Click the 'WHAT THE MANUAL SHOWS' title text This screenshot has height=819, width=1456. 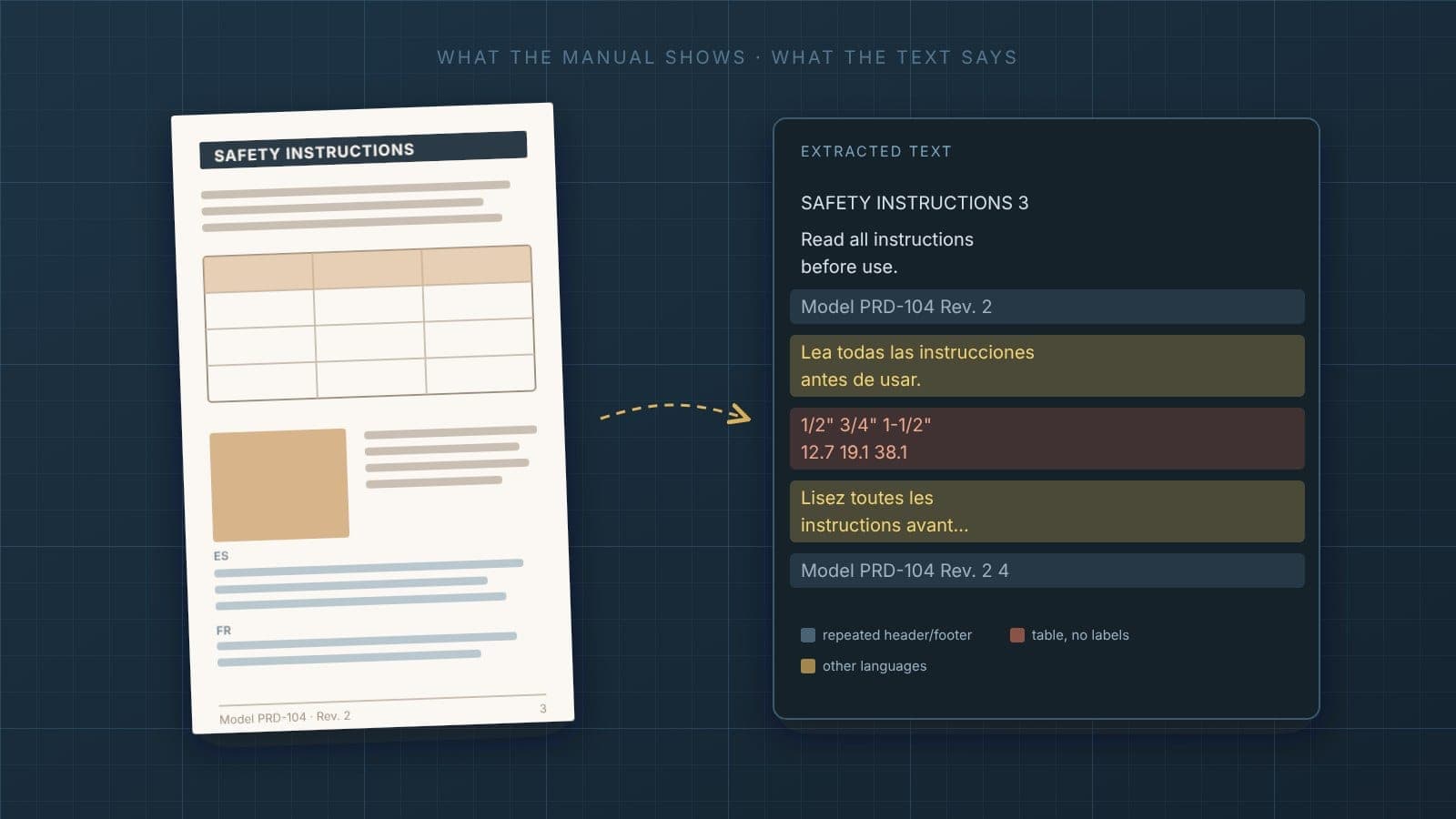coord(591,57)
